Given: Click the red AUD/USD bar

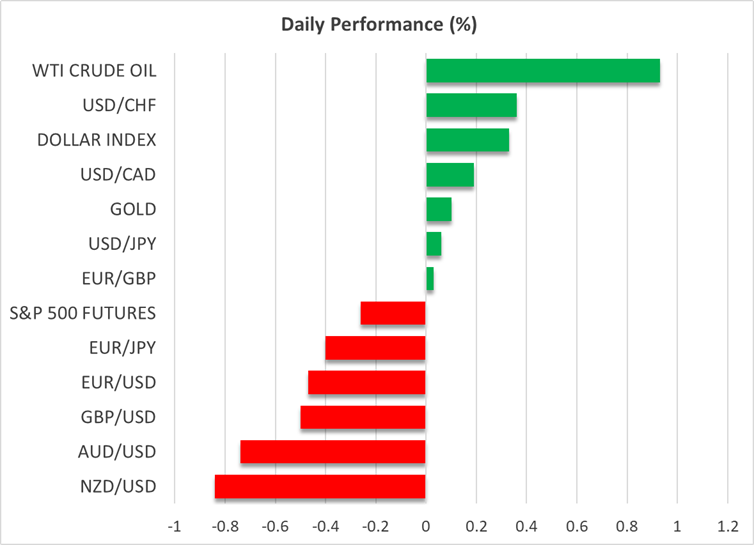Looking at the screenshot, I should coord(333,452).
